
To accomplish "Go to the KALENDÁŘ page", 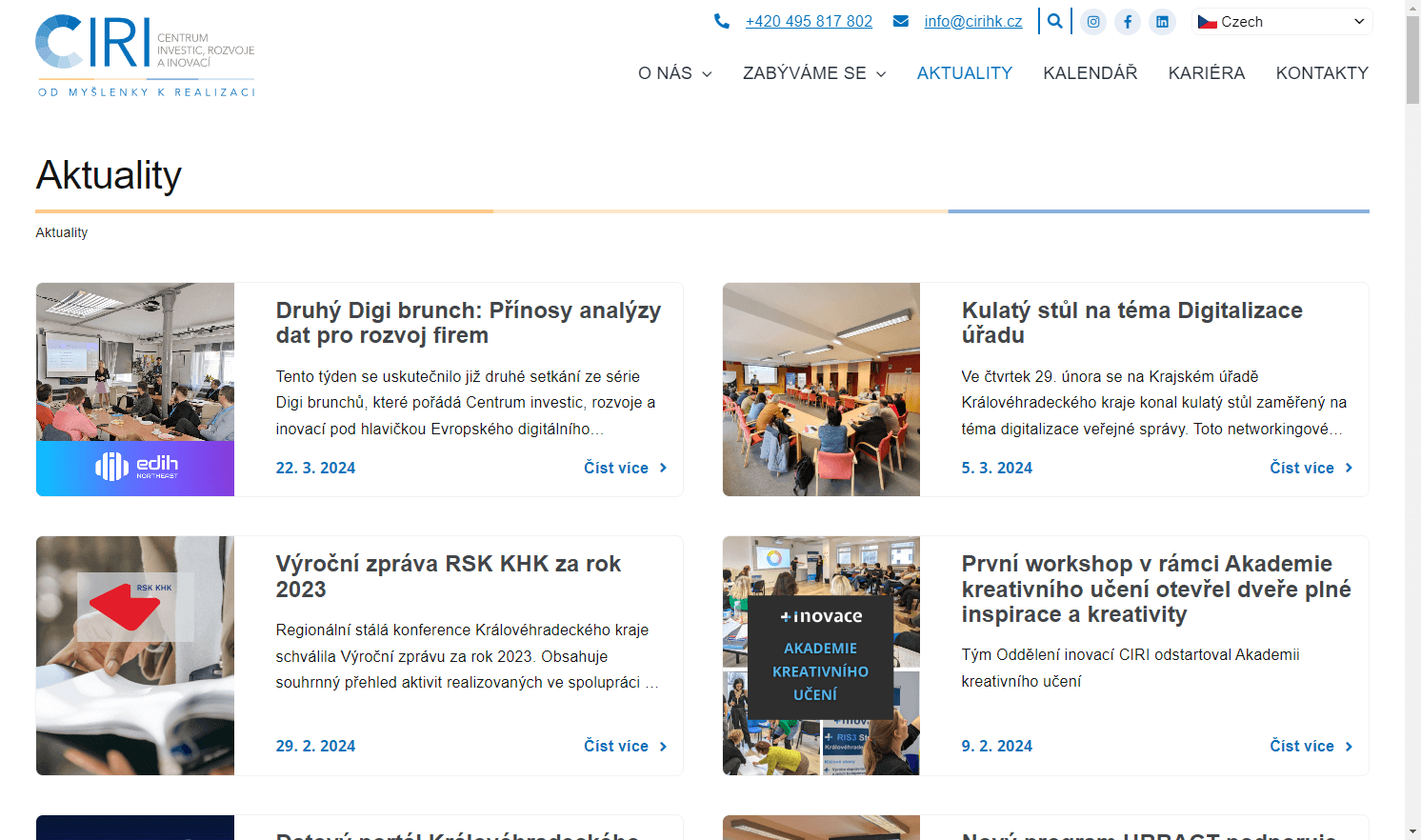I will (1090, 73).
